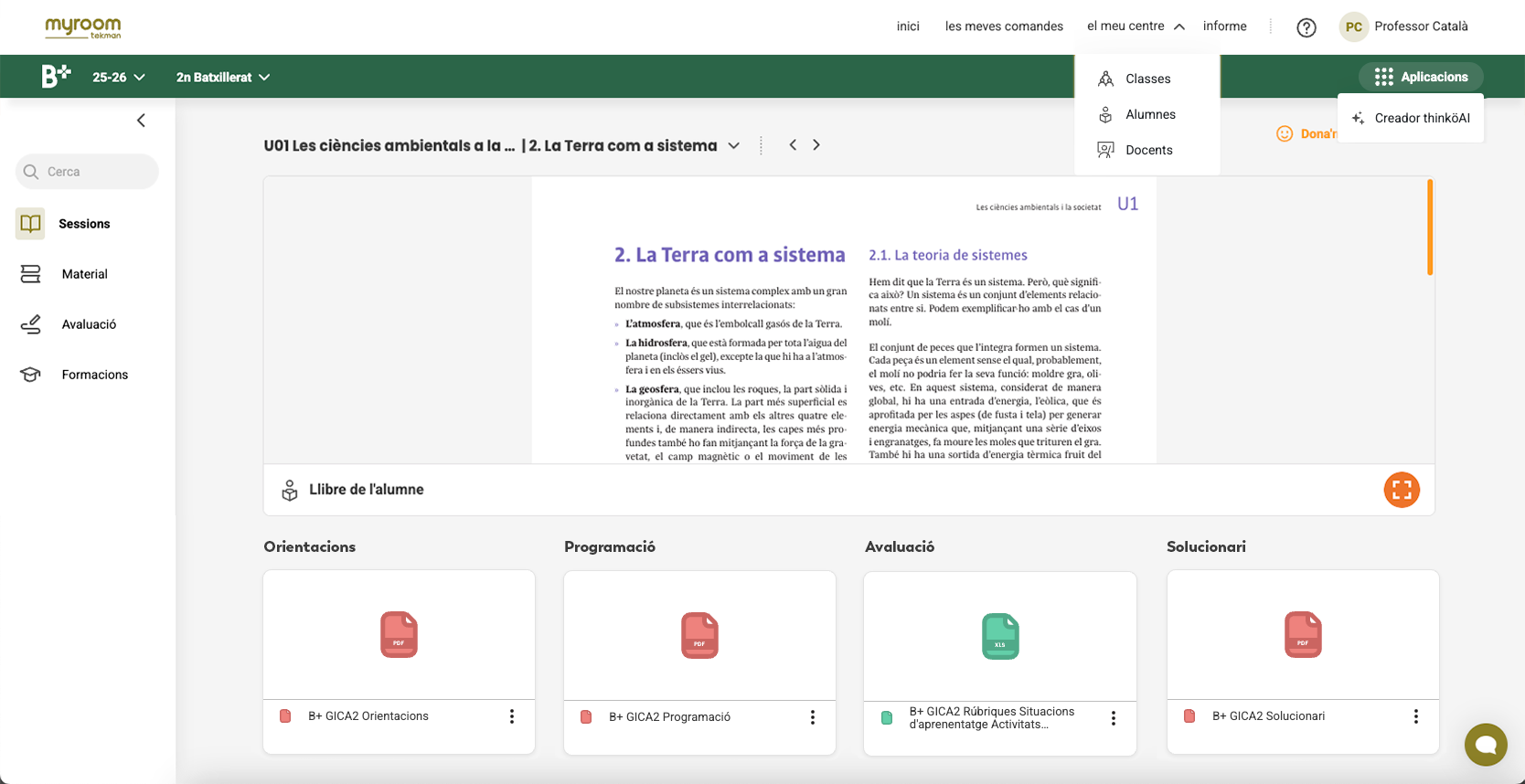Click the large PDF icon under Programació
Image resolution: width=1525 pixels, height=784 pixels.
pyautogui.click(x=699, y=636)
